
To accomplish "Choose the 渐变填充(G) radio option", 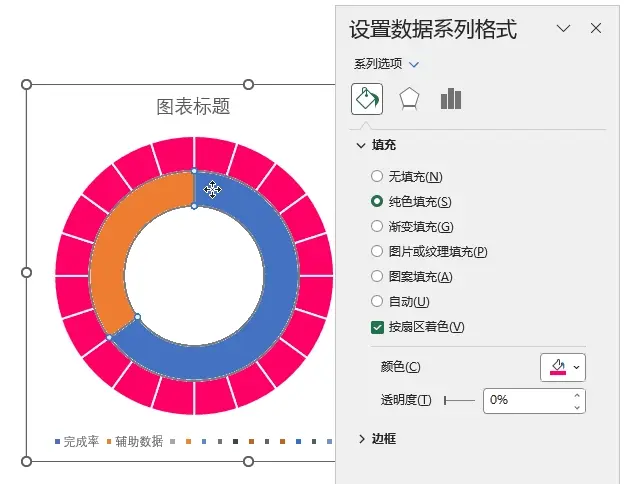I will [x=377, y=227].
